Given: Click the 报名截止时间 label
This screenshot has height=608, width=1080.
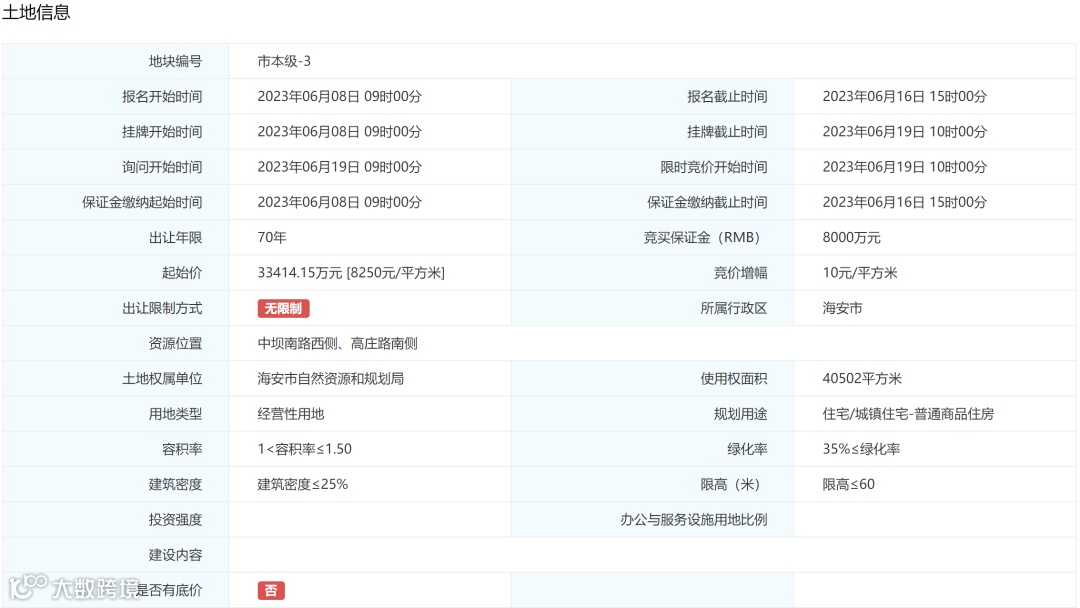Looking at the screenshot, I should point(727,96).
